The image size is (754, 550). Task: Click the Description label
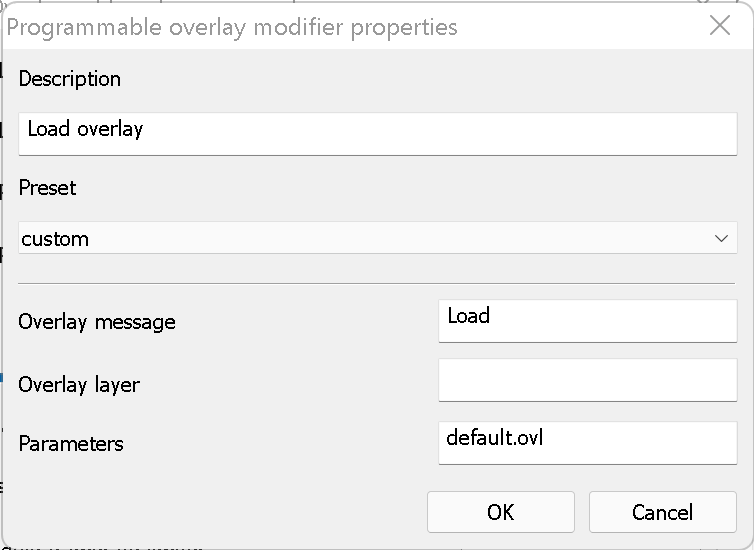pos(69,79)
